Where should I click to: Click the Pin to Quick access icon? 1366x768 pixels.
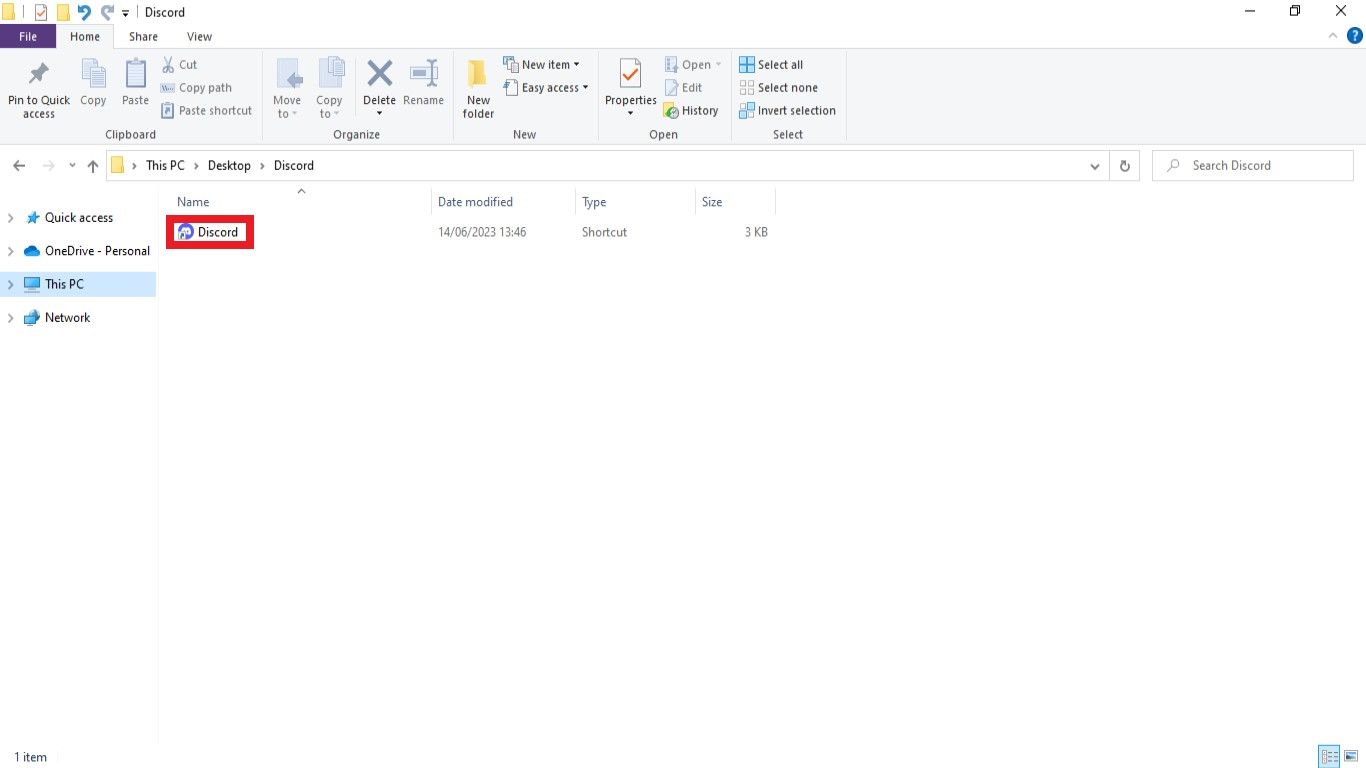38,86
